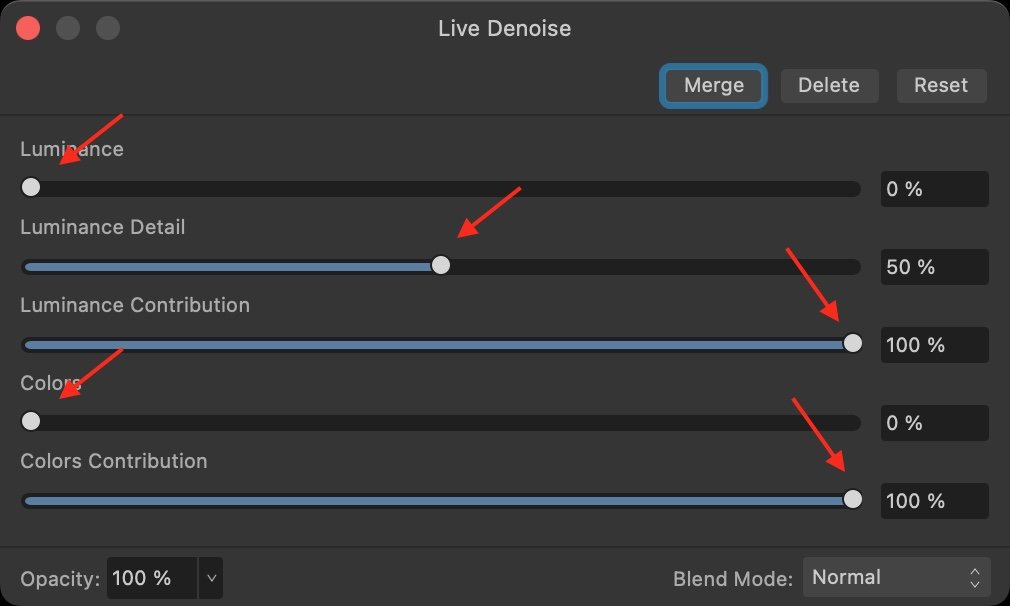Click the Luminance label text
Image resolution: width=1010 pixels, height=606 pixels.
click(x=70, y=148)
